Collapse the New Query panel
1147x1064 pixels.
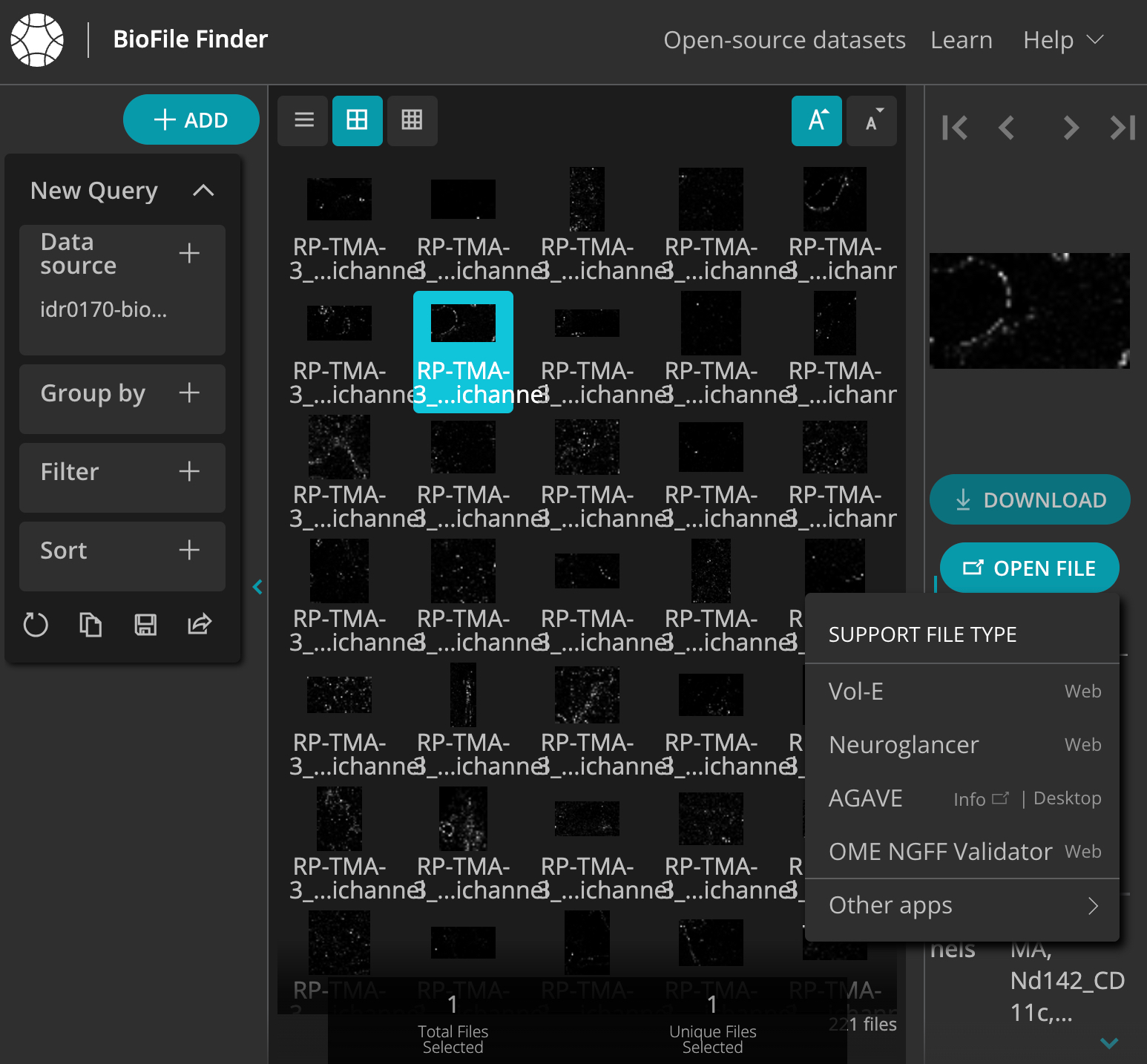[x=203, y=191]
